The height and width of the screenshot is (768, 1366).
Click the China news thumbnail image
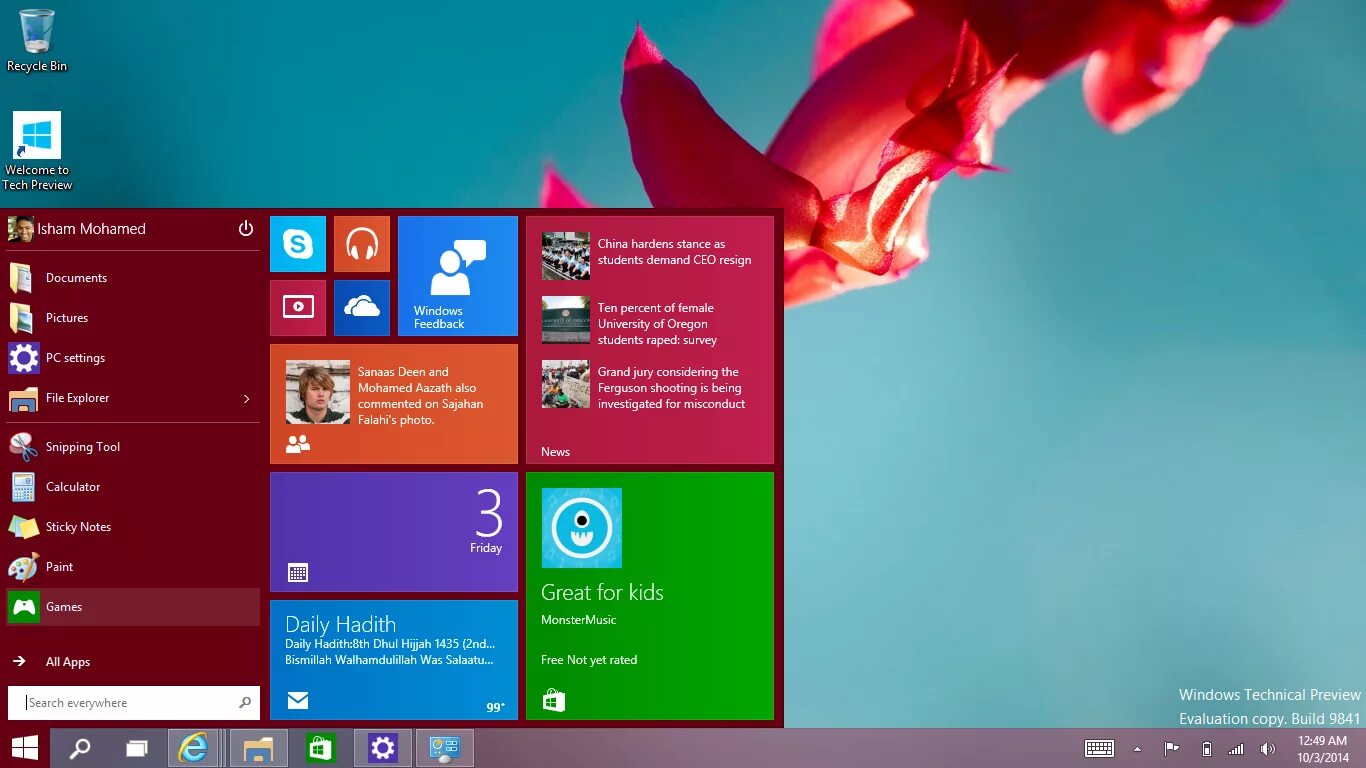pyautogui.click(x=566, y=256)
